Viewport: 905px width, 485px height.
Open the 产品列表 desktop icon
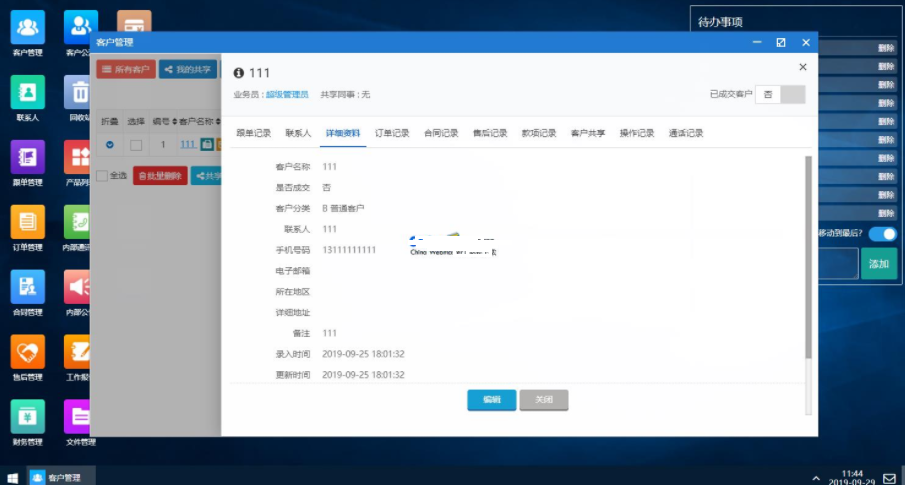click(x=77, y=157)
